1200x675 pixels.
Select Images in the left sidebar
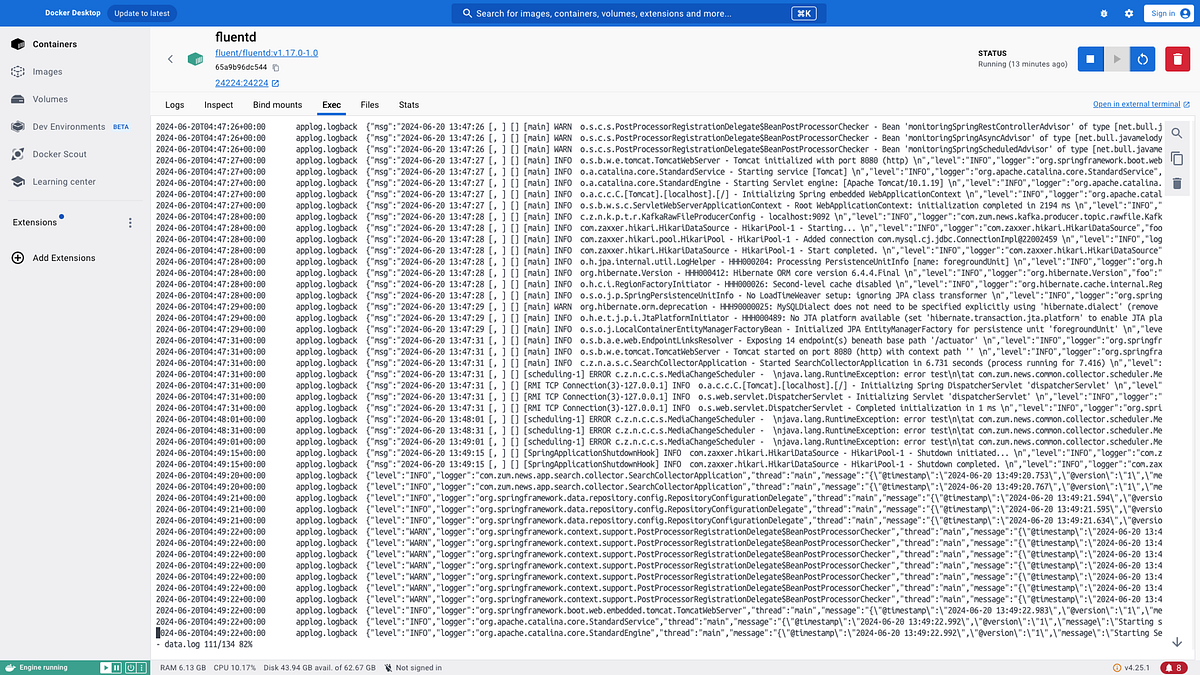(x=45, y=71)
